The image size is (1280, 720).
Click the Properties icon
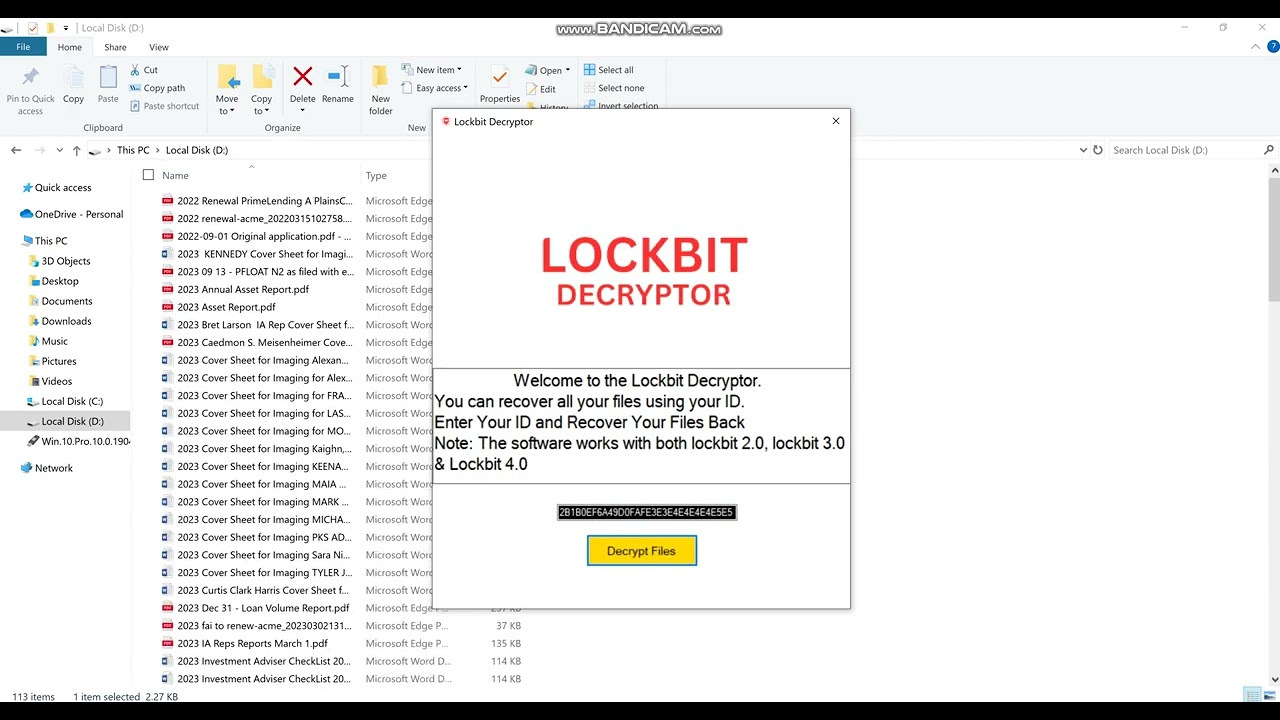(500, 77)
